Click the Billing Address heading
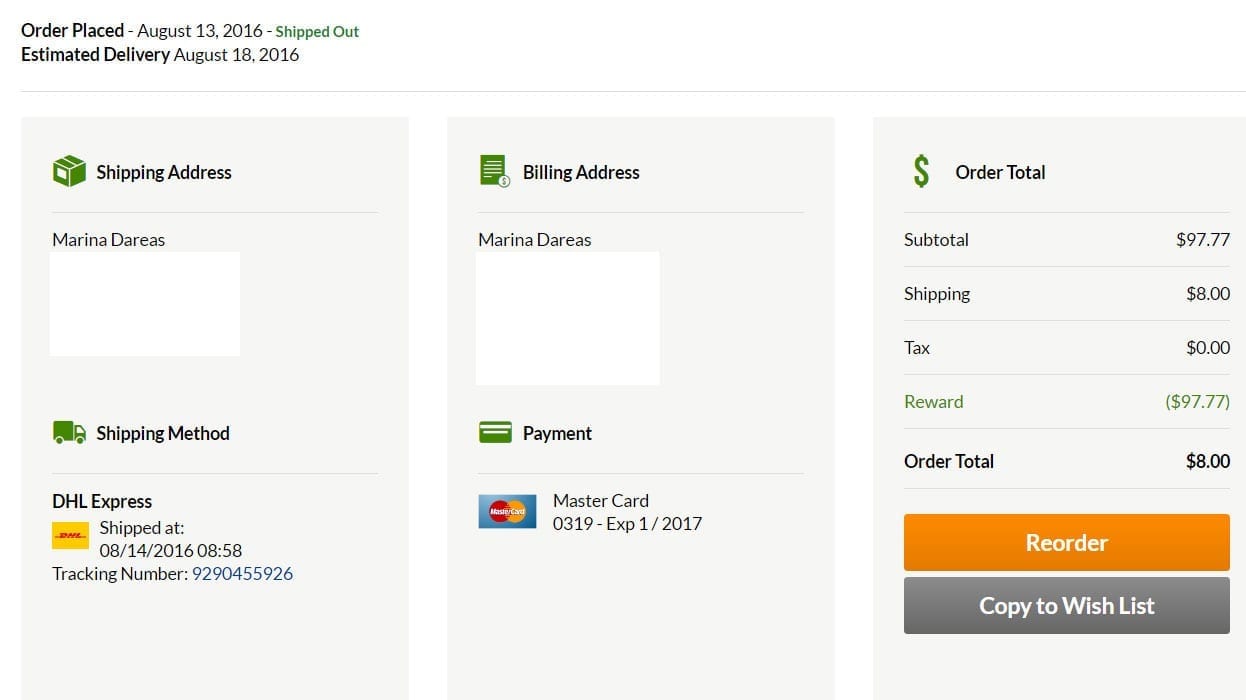The width and height of the screenshot is (1246, 700). tap(581, 172)
